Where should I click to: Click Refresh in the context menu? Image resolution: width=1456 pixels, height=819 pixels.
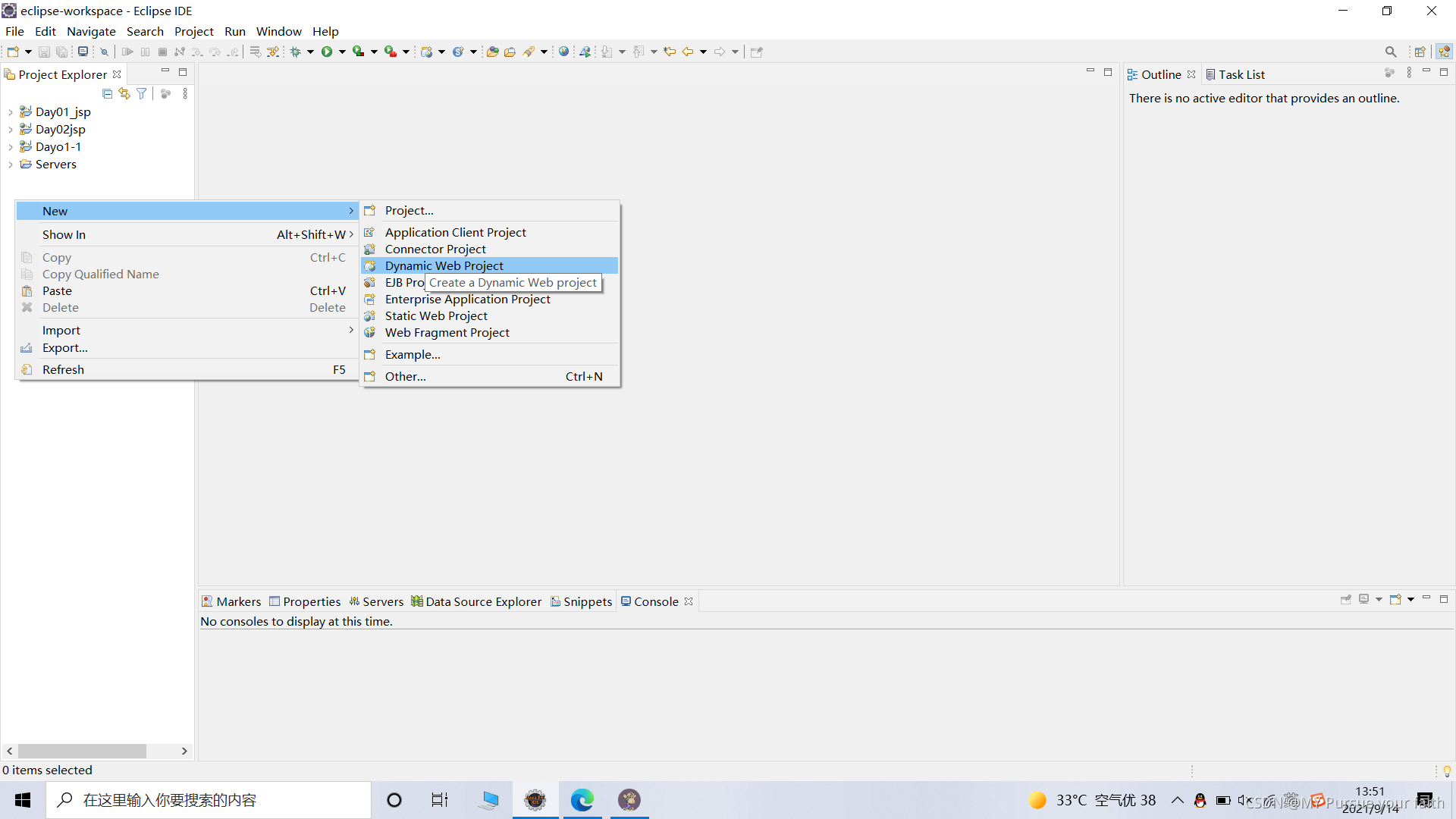pos(63,369)
